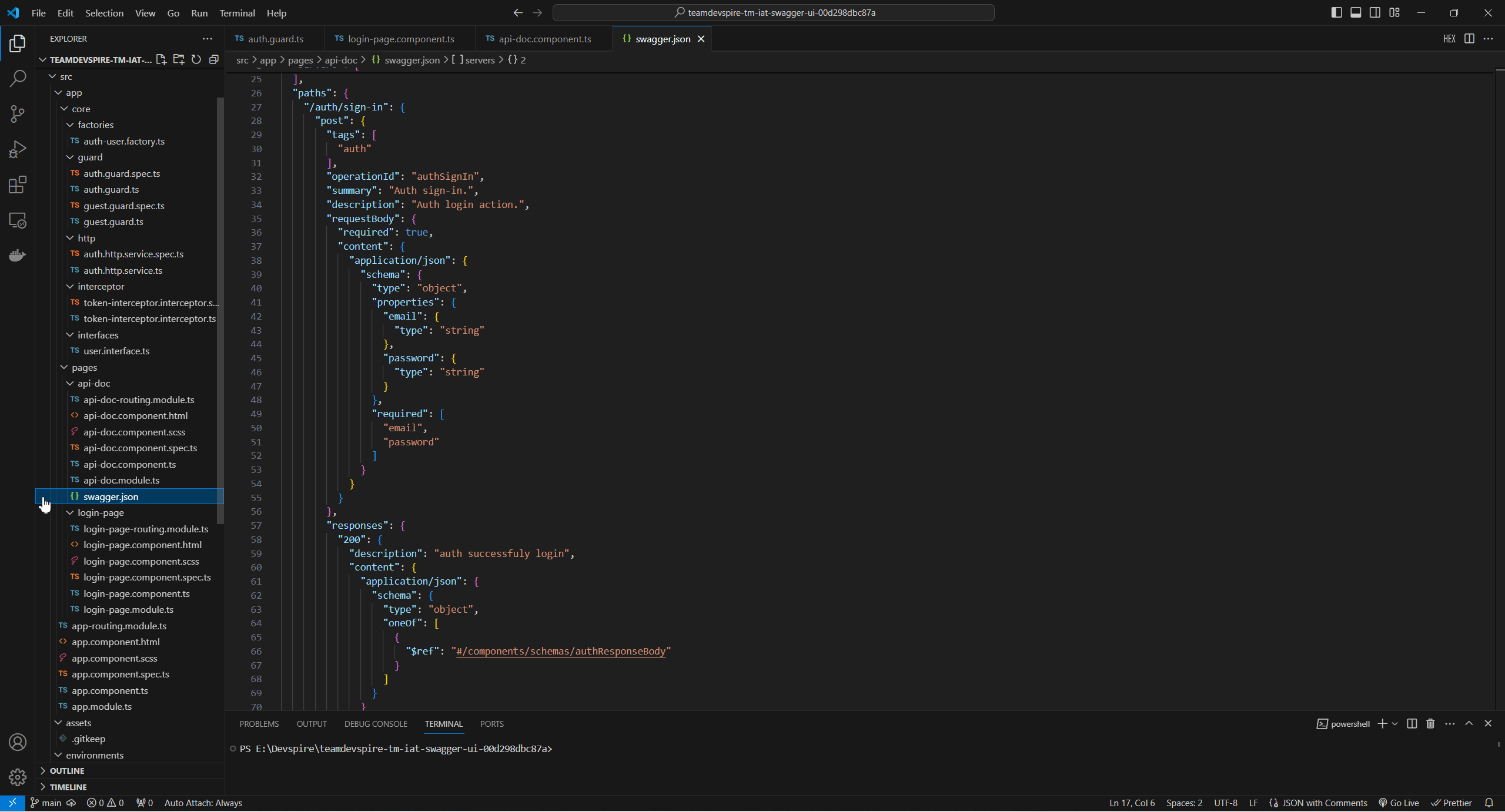Collapse all folders in Explorer

(x=214, y=59)
